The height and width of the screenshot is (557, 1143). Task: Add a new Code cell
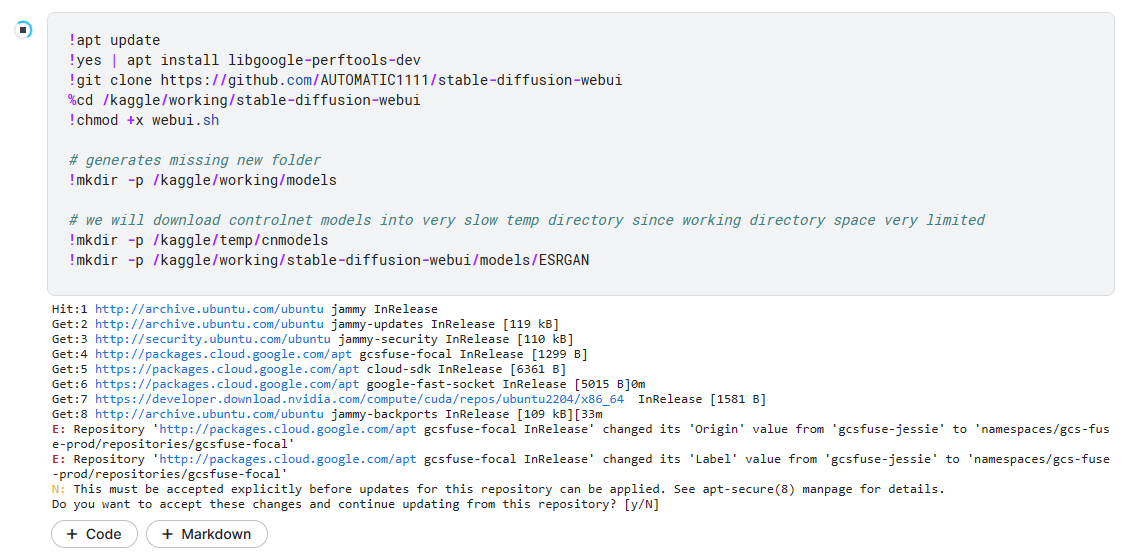click(x=93, y=535)
